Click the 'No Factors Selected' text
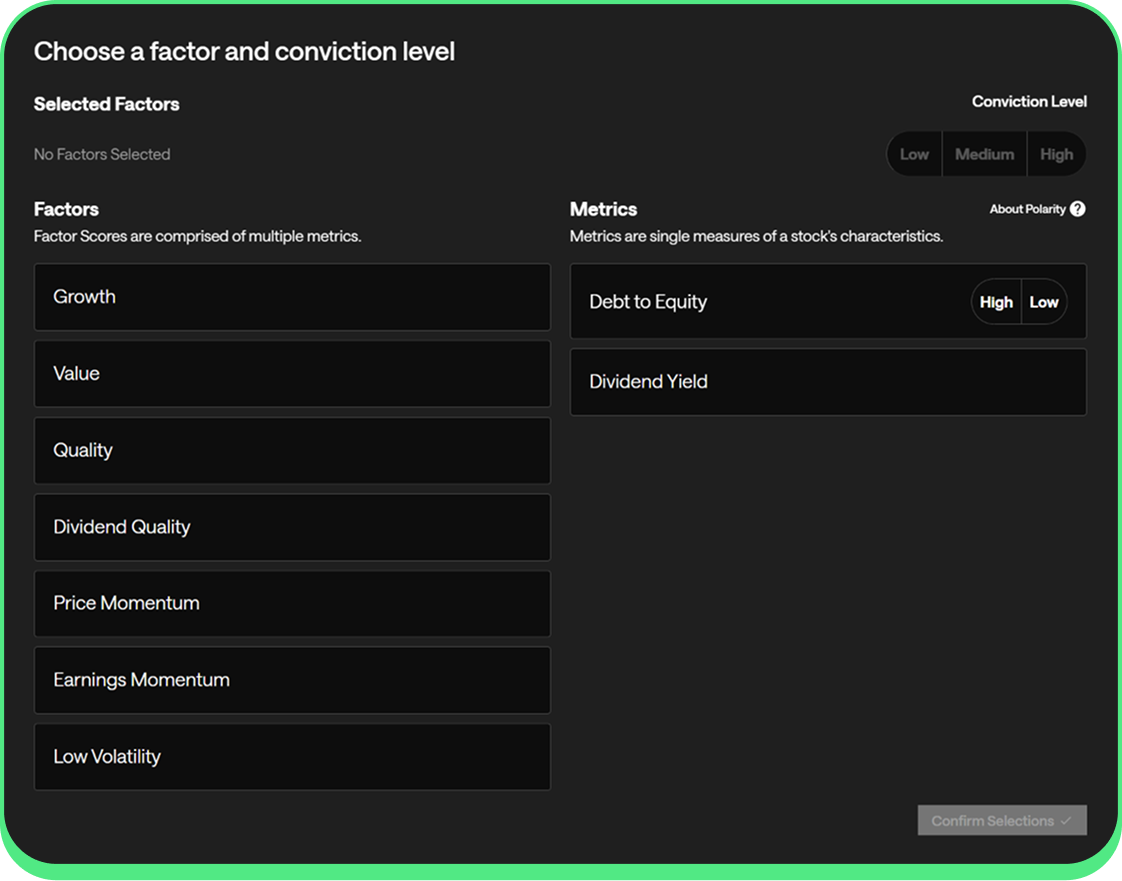The height and width of the screenshot is (881, 1122). (x=102, y=155)
